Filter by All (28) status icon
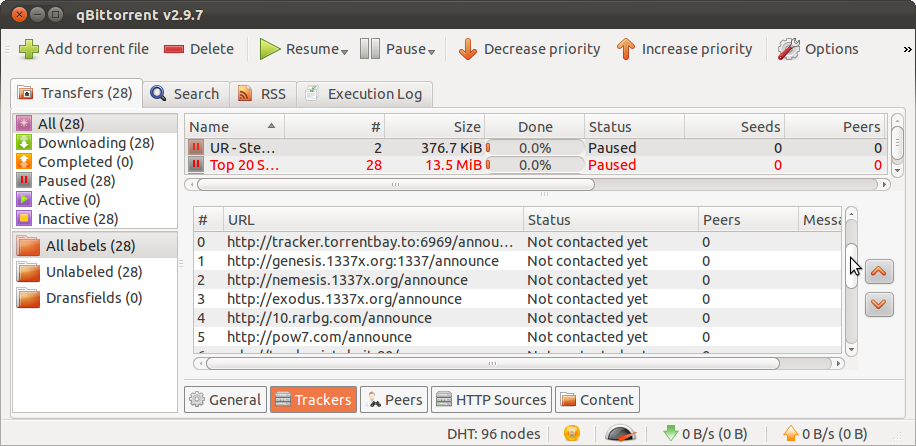Viewport: 916px width, 446px height. 24,123
